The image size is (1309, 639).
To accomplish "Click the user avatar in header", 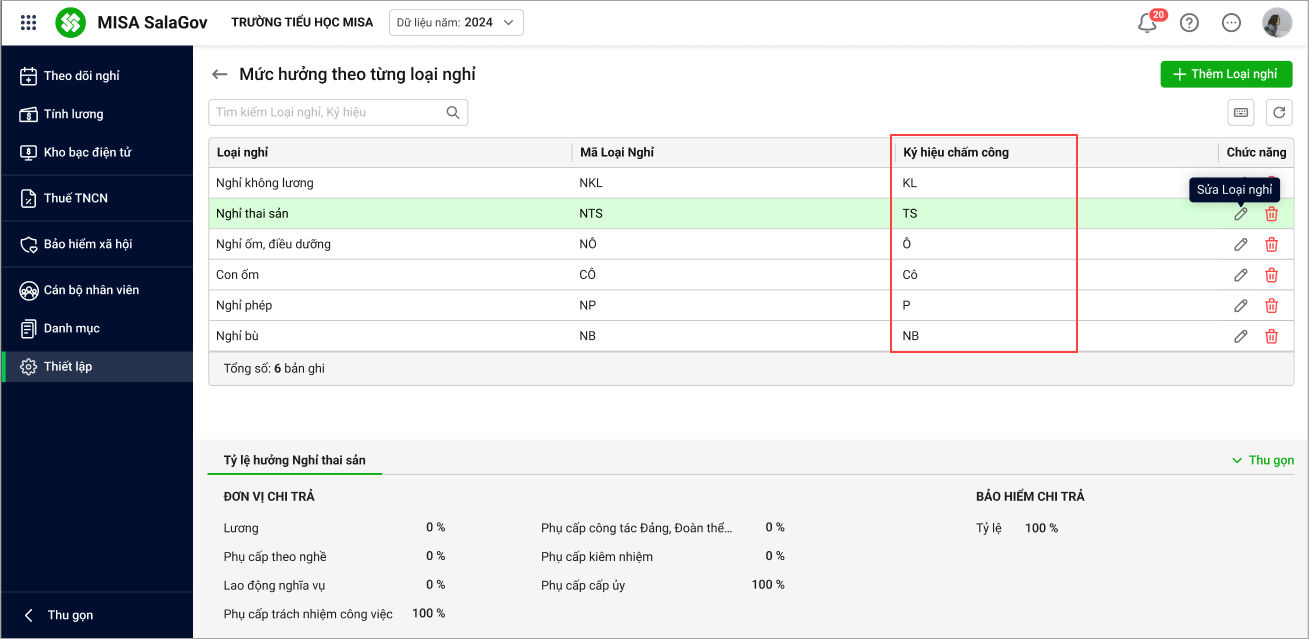I will pos(1277,23).
